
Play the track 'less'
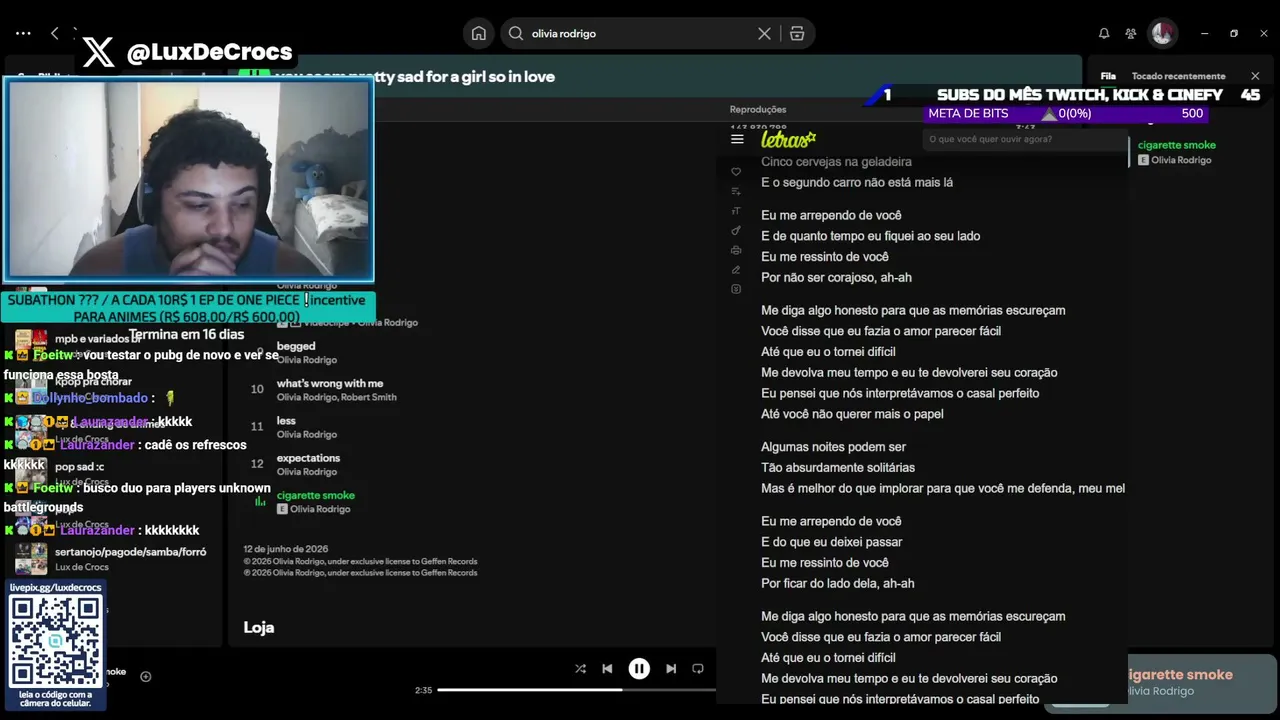[x=286, y=421]
